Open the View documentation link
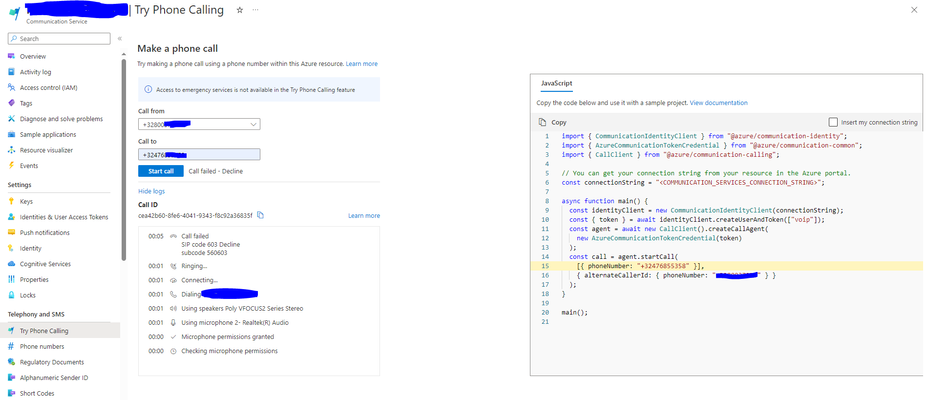The image size is (928, 400). pyautogui.click(x=718, y=102)
